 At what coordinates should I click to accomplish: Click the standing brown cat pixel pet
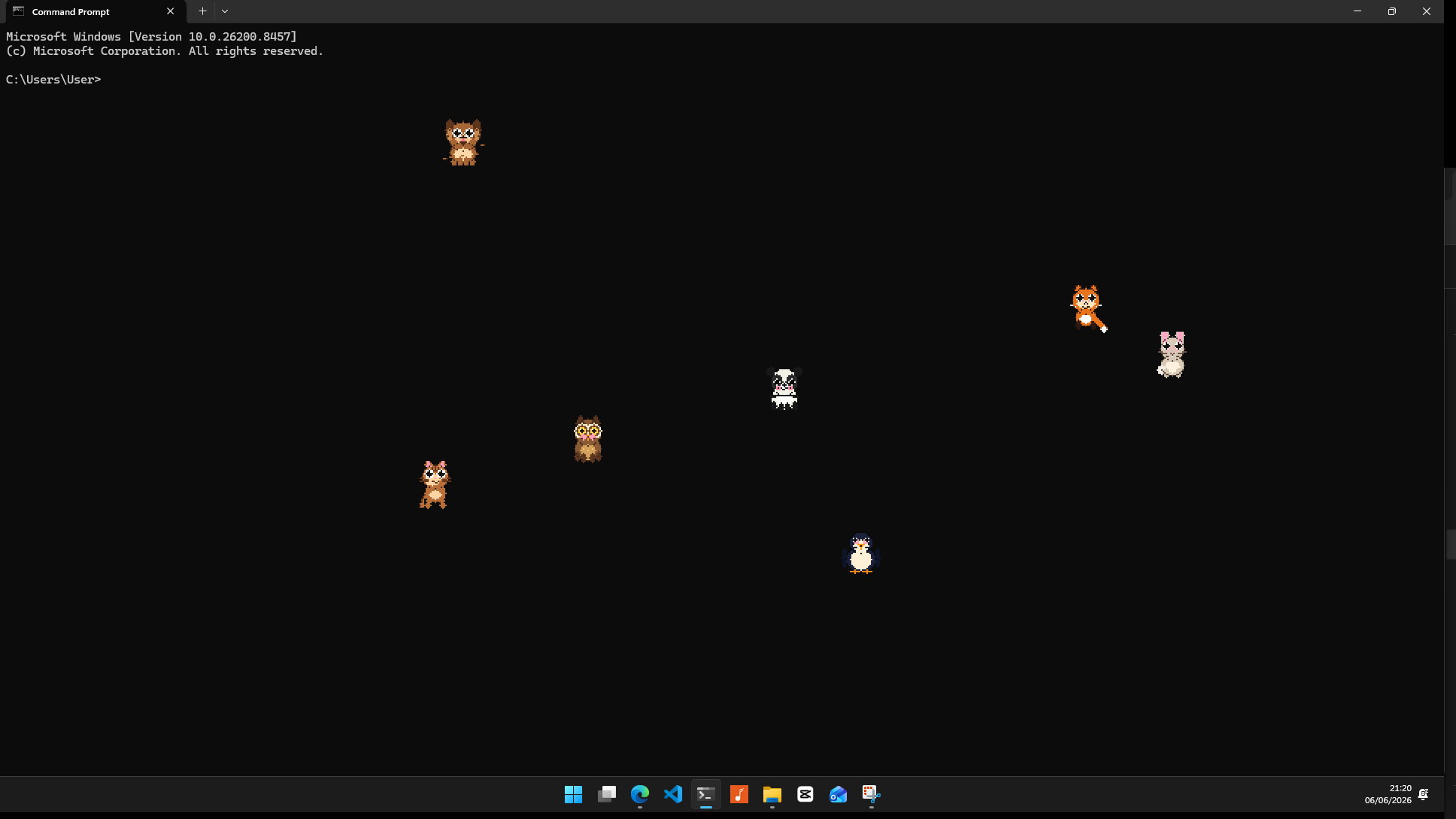[435, 485]
